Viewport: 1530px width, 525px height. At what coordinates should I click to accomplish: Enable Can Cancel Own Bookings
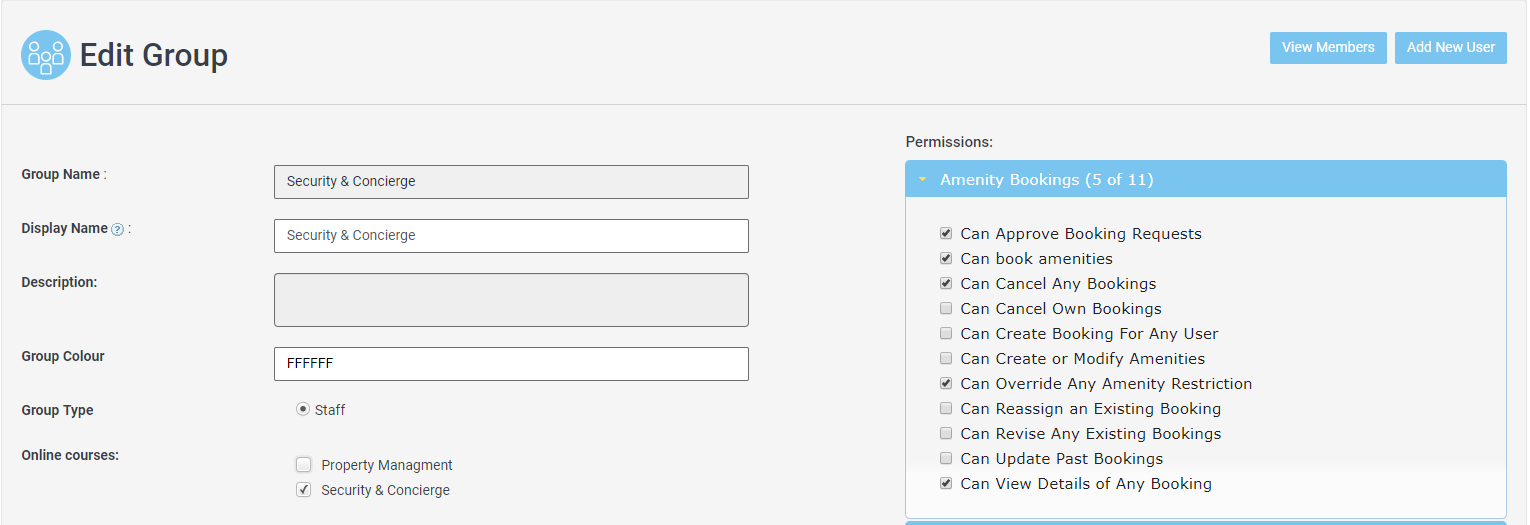[x=946, y=309]
